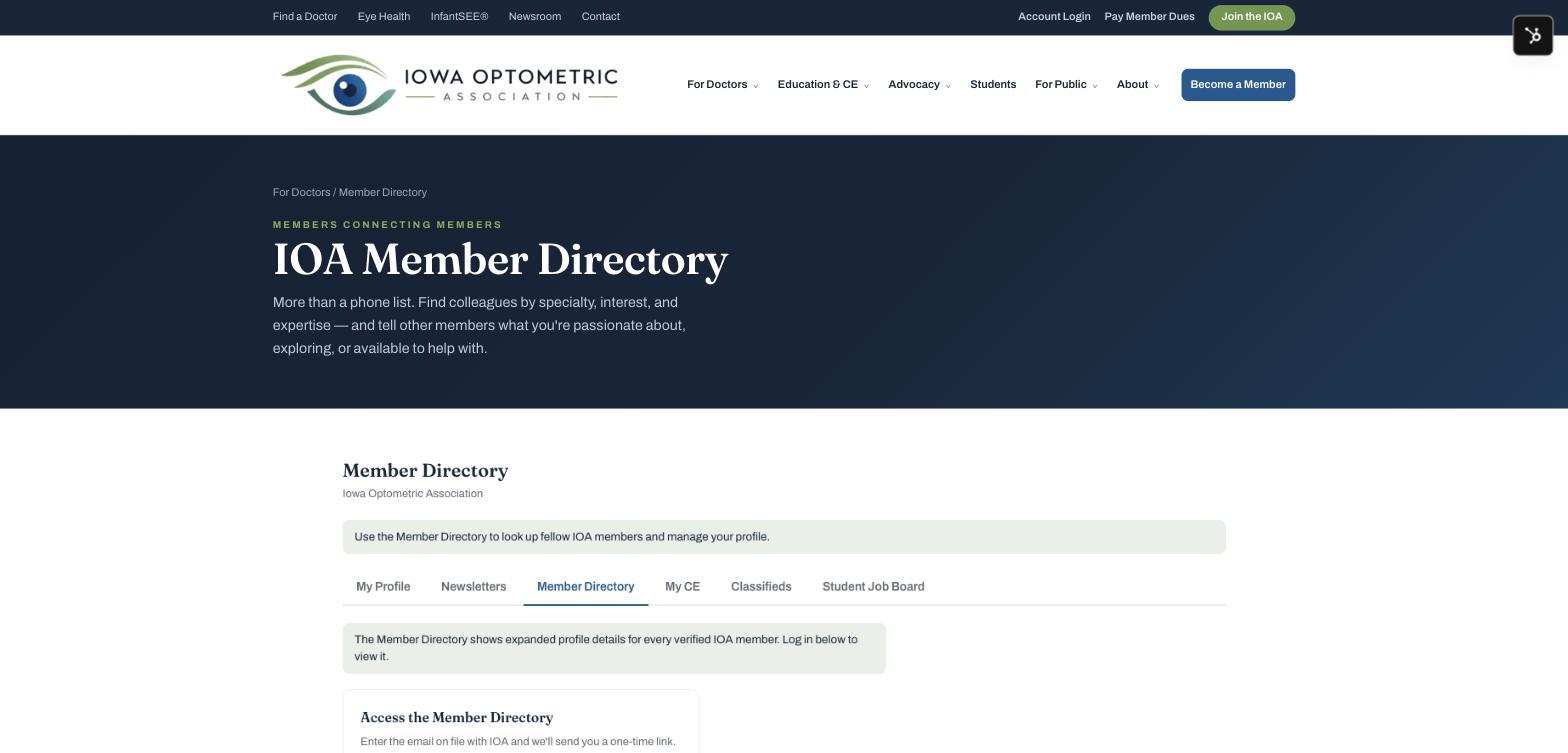Open the HubSpot tools icon button
1568x753 pixels.
point(1532,36)
